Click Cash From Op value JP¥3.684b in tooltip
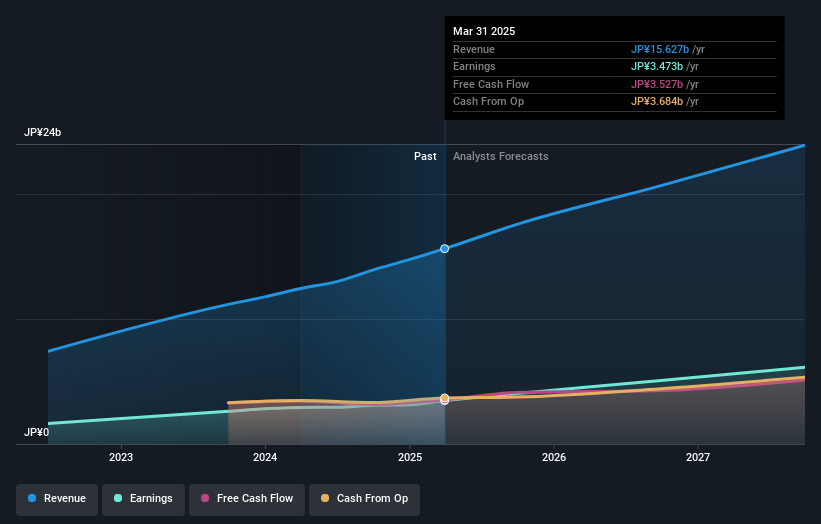This screenshot has width=821, height=524. tap(657, 102)
